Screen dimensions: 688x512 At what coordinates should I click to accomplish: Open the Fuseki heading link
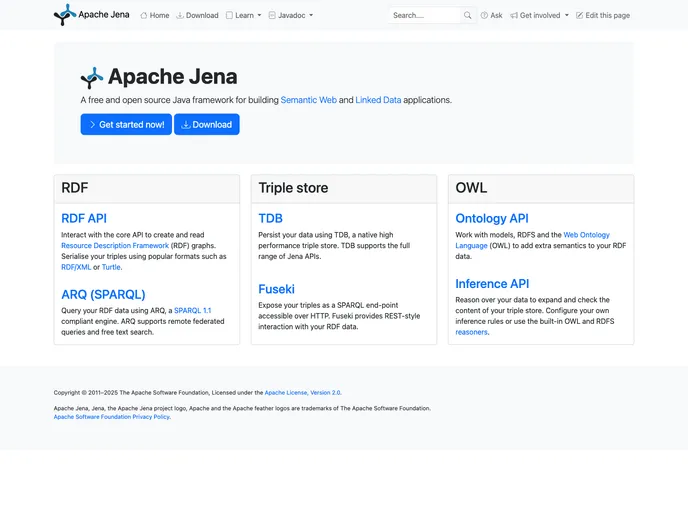(x=276, y=289)
